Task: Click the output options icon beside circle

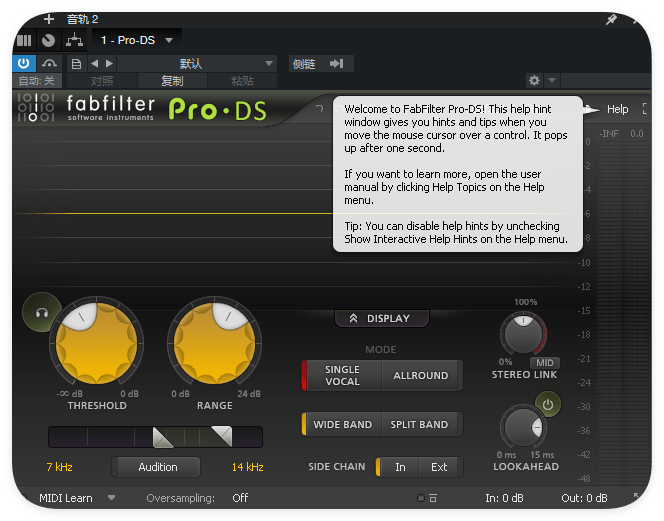Action: [x=433, y=498]
